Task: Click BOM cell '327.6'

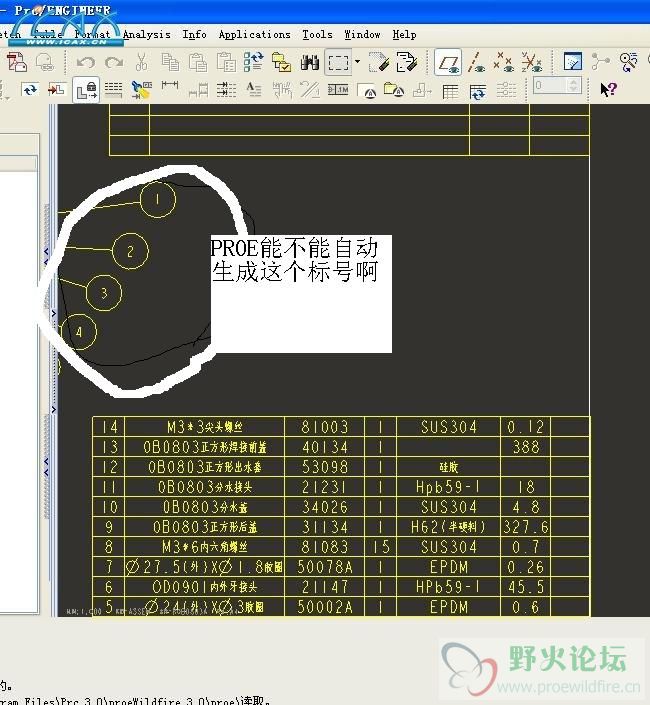Action: (526, 527)
